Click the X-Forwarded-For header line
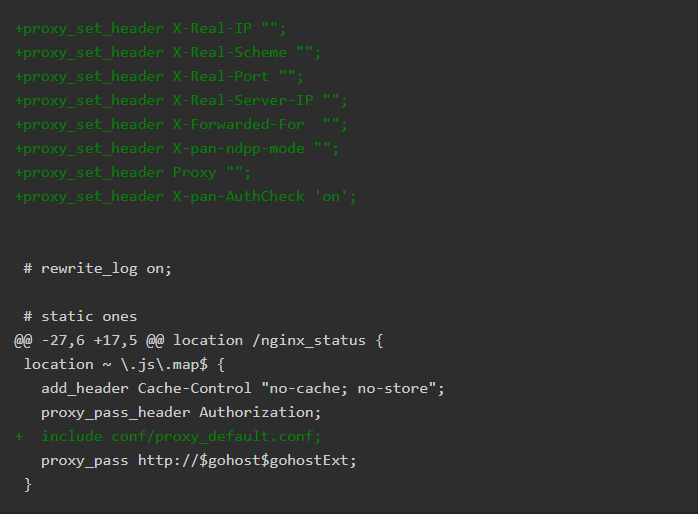Viewport: 698px width, 514px height. pos(180,124)
